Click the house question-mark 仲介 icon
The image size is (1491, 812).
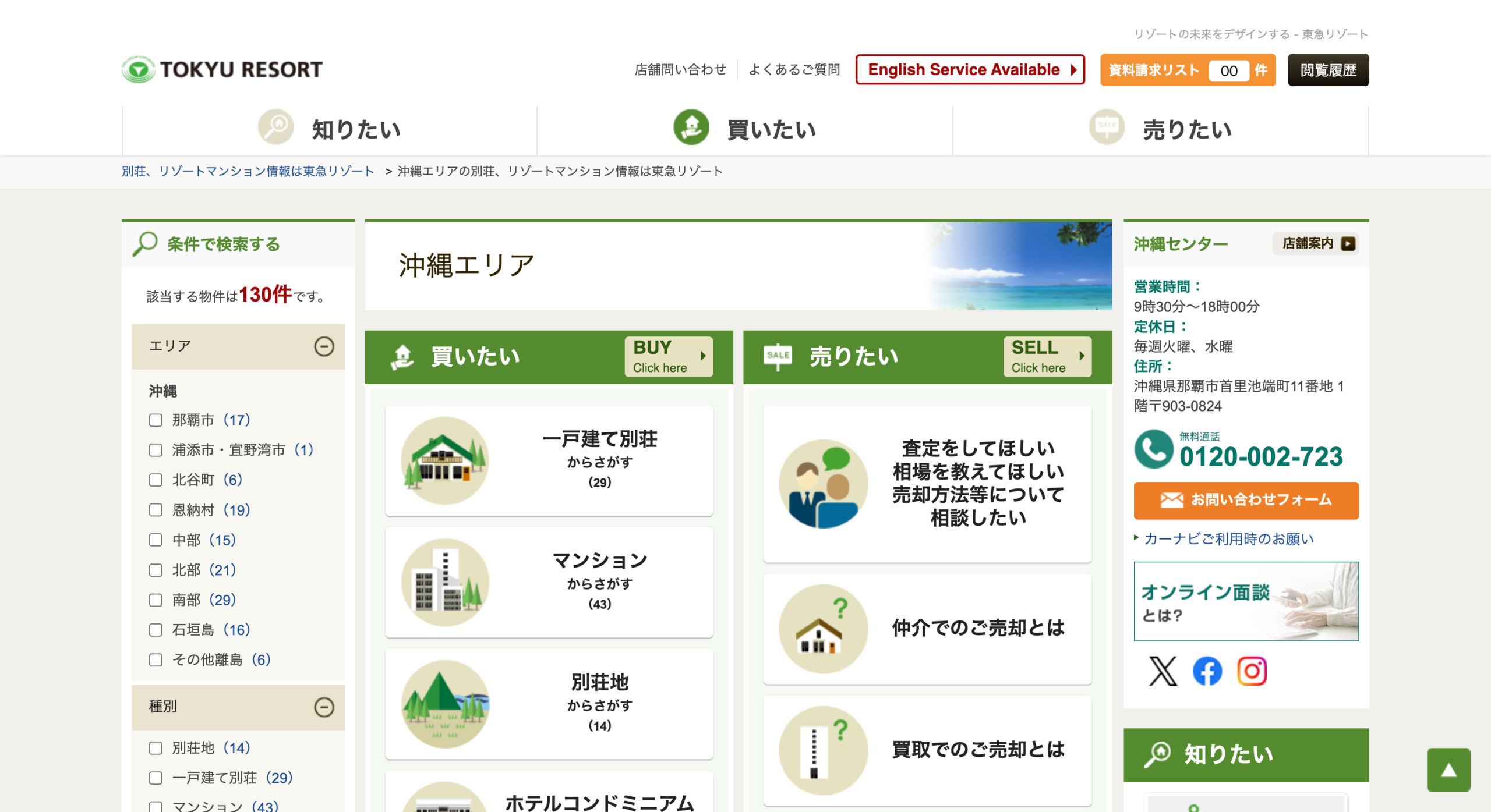click(x=824, y=629)
